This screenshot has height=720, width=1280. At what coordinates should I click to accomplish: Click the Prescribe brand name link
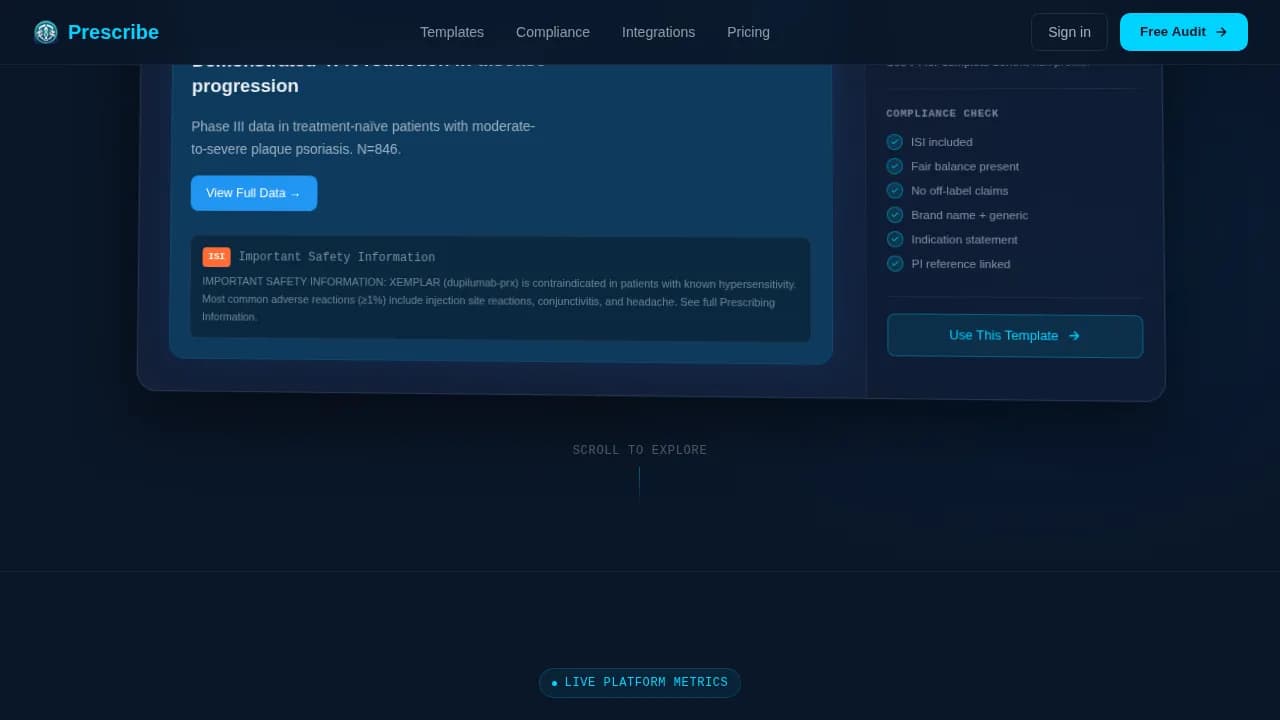pos(113,32)
